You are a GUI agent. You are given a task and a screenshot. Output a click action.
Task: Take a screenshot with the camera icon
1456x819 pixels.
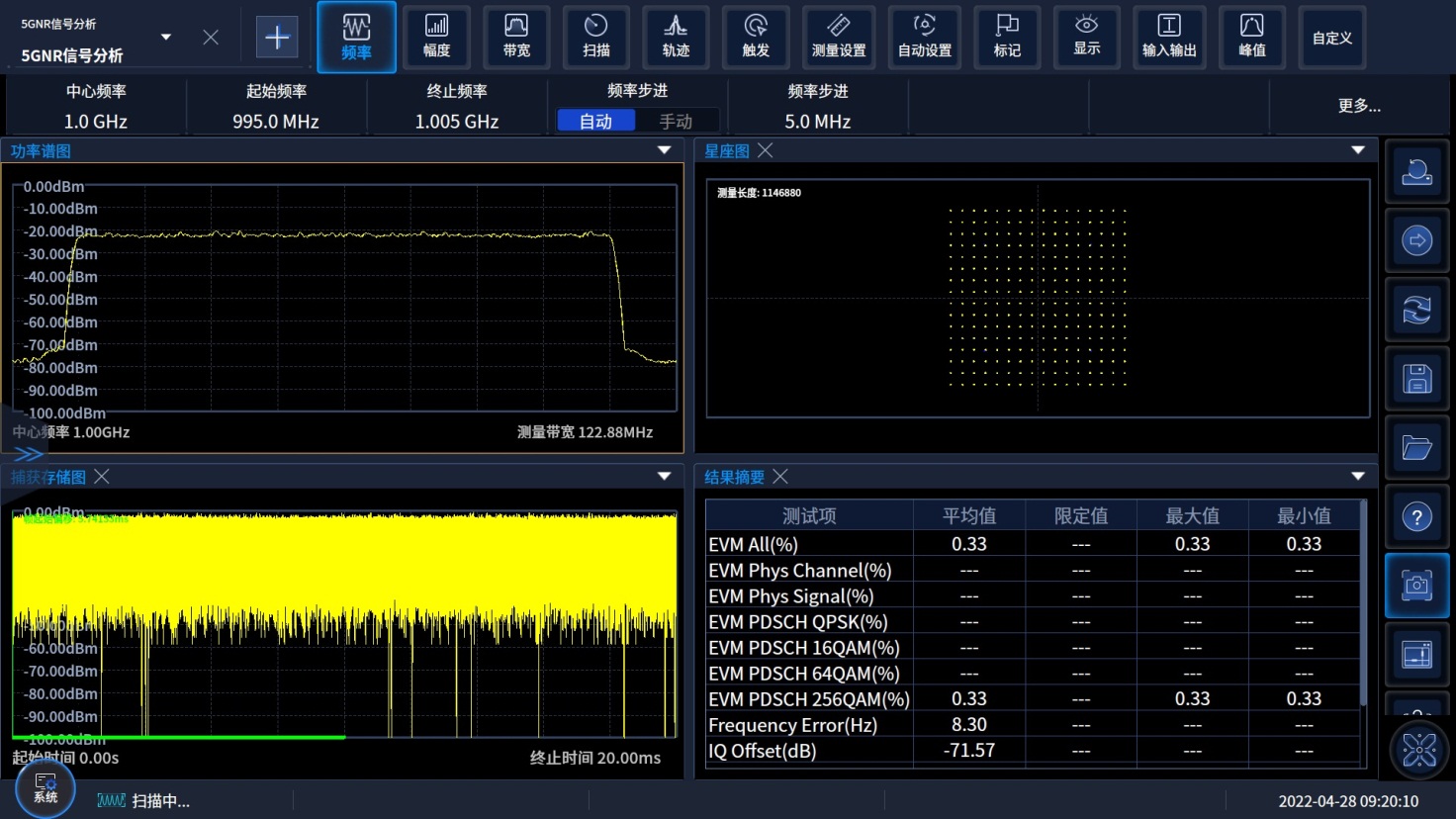click(x=1416, y=586)
